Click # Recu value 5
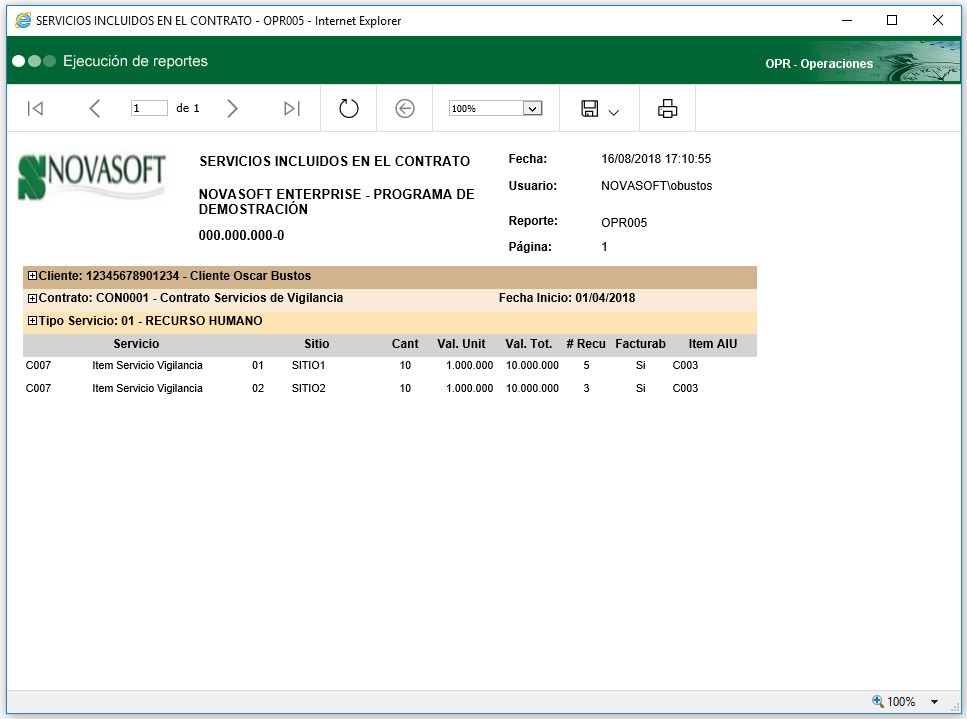 point(586,366)
